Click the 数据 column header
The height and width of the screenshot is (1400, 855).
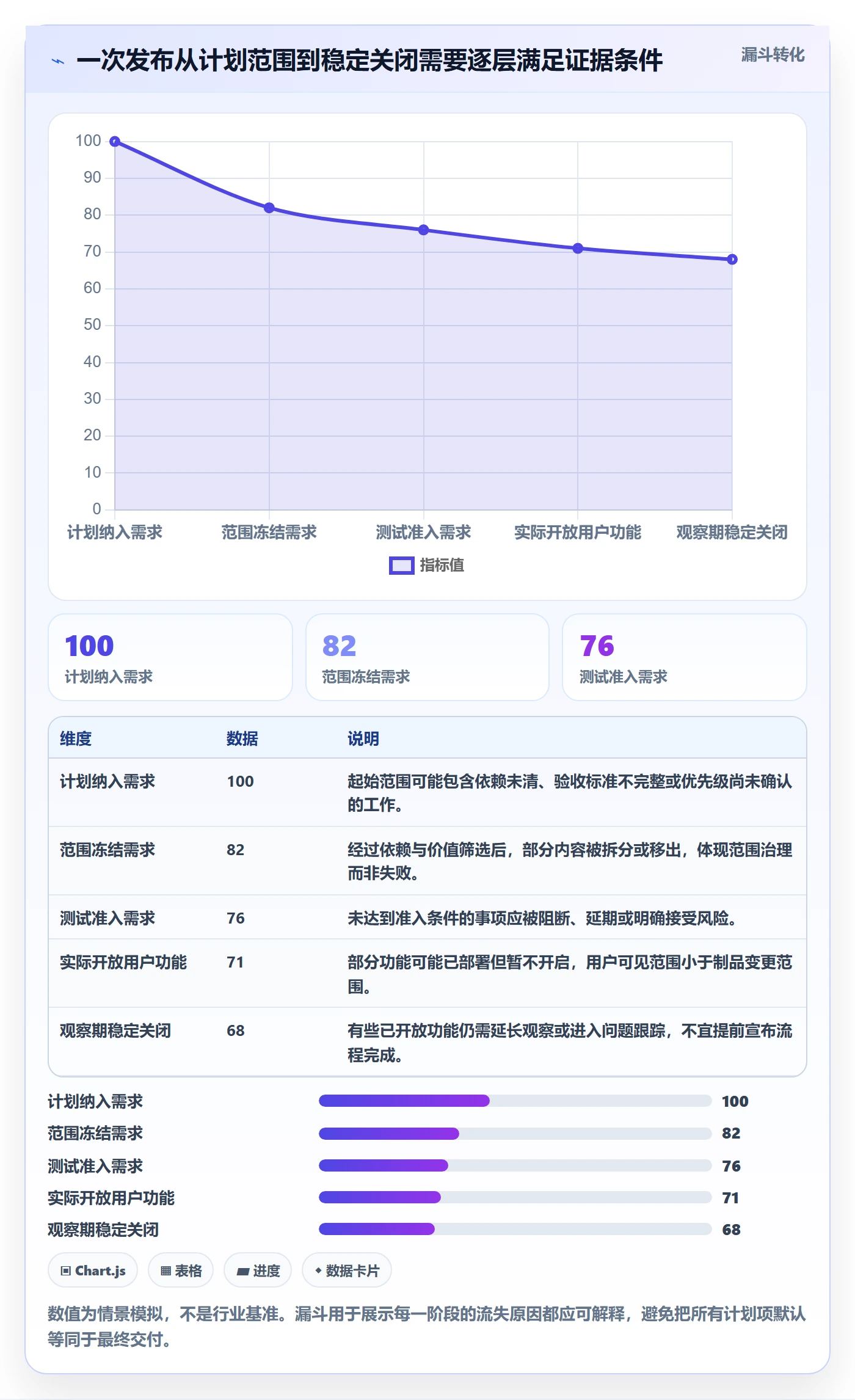coord(242,738)
